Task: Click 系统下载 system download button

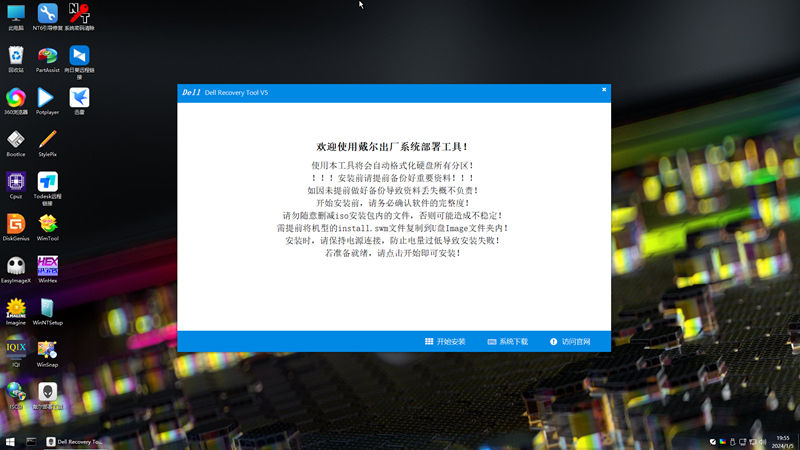Action: click(508, 341)
